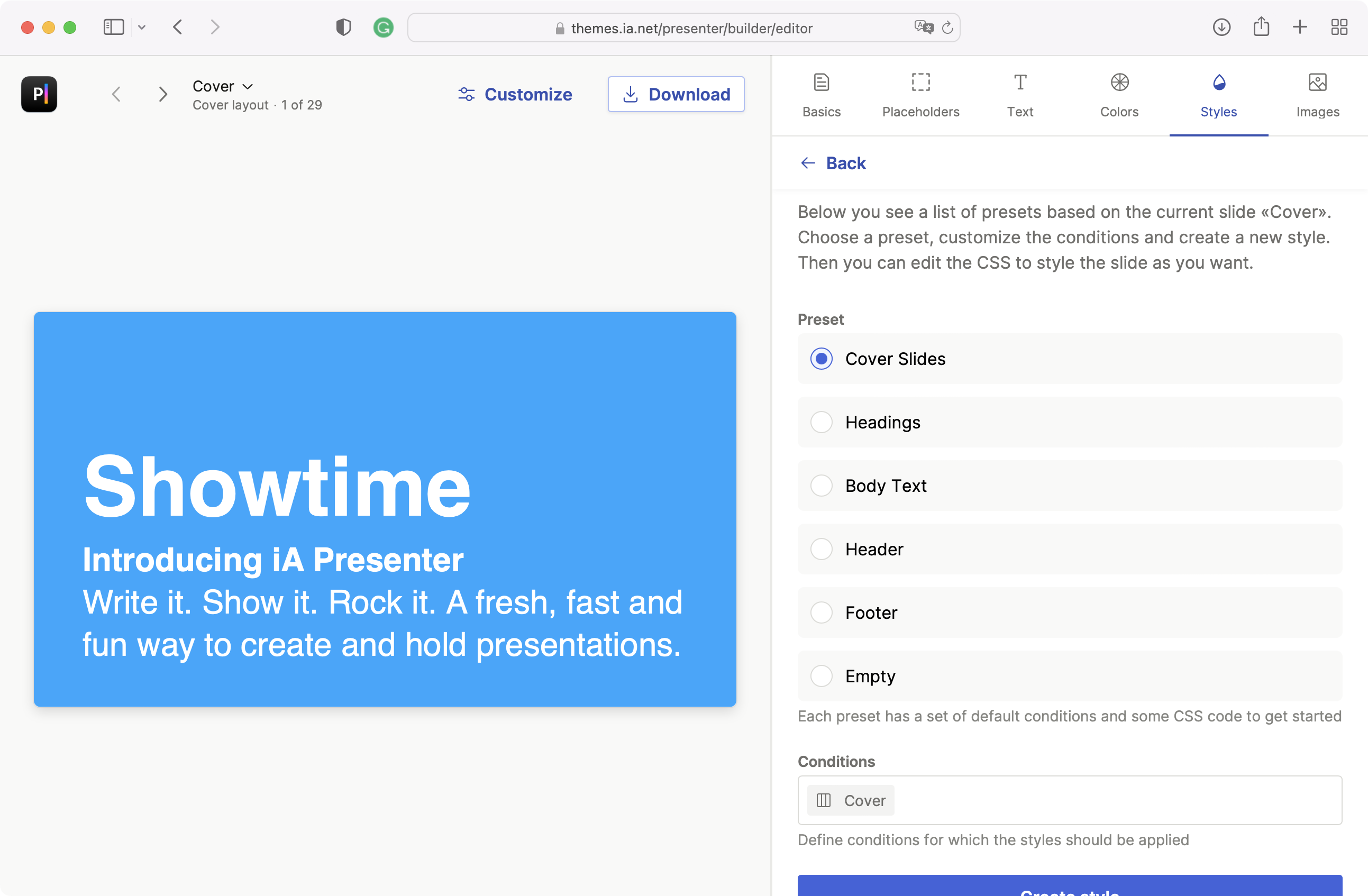1368x896 pixels.
Task: Open a new Safari tab
Action: [x=1300, y=27]
